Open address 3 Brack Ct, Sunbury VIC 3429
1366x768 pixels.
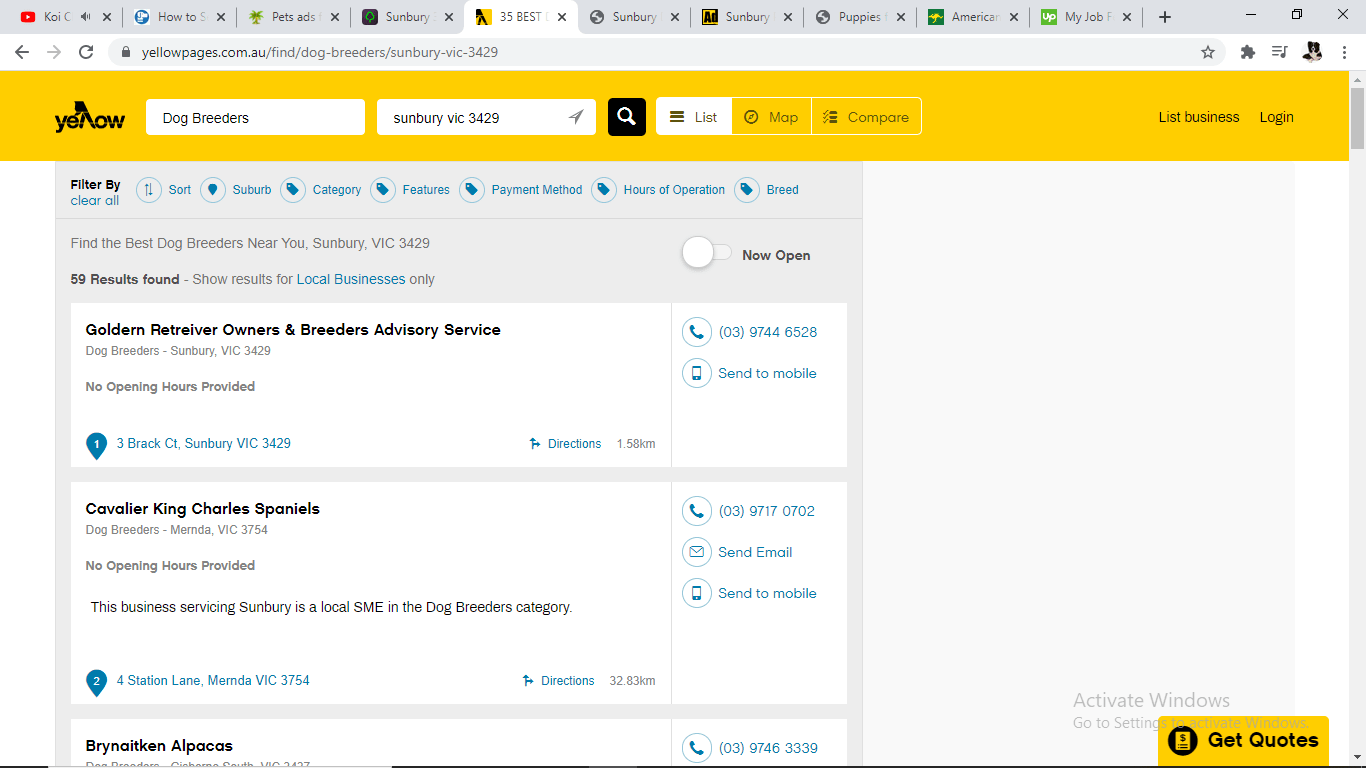[204, 444]
